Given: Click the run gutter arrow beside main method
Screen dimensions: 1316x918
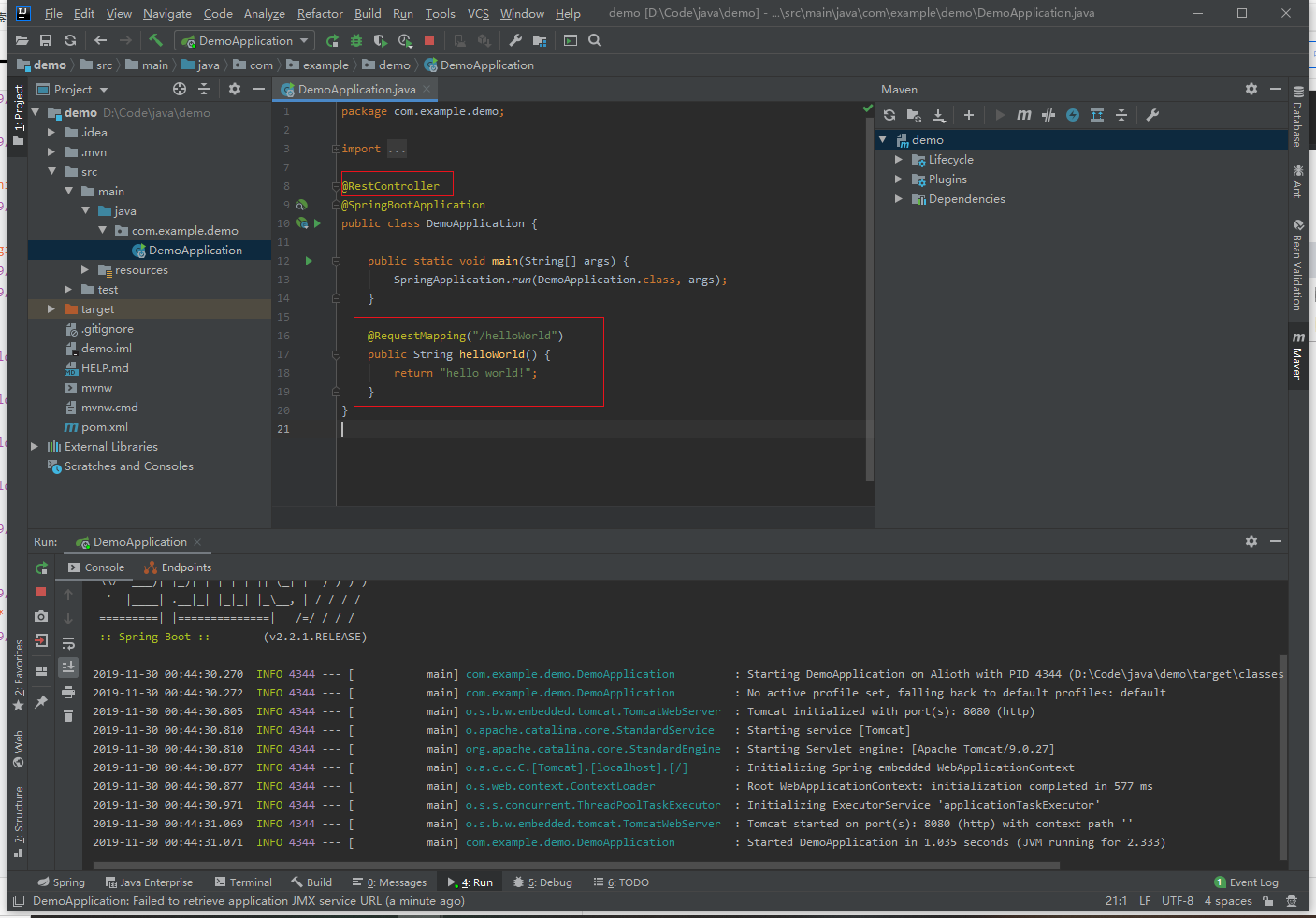Looking at the screenshot, I should coord(309,261).
